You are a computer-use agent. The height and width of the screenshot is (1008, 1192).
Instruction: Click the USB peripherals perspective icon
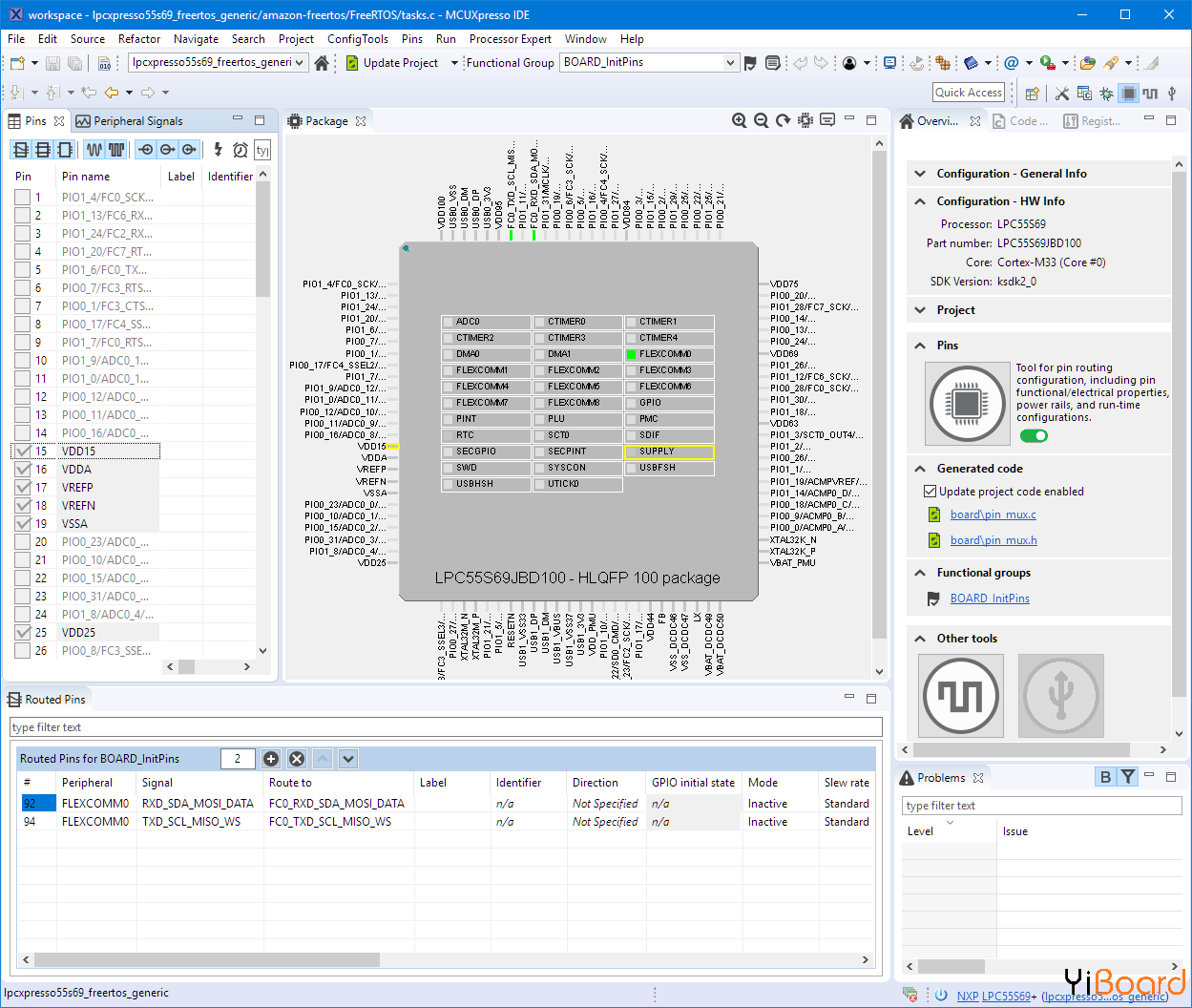(x=1172, y=93)
